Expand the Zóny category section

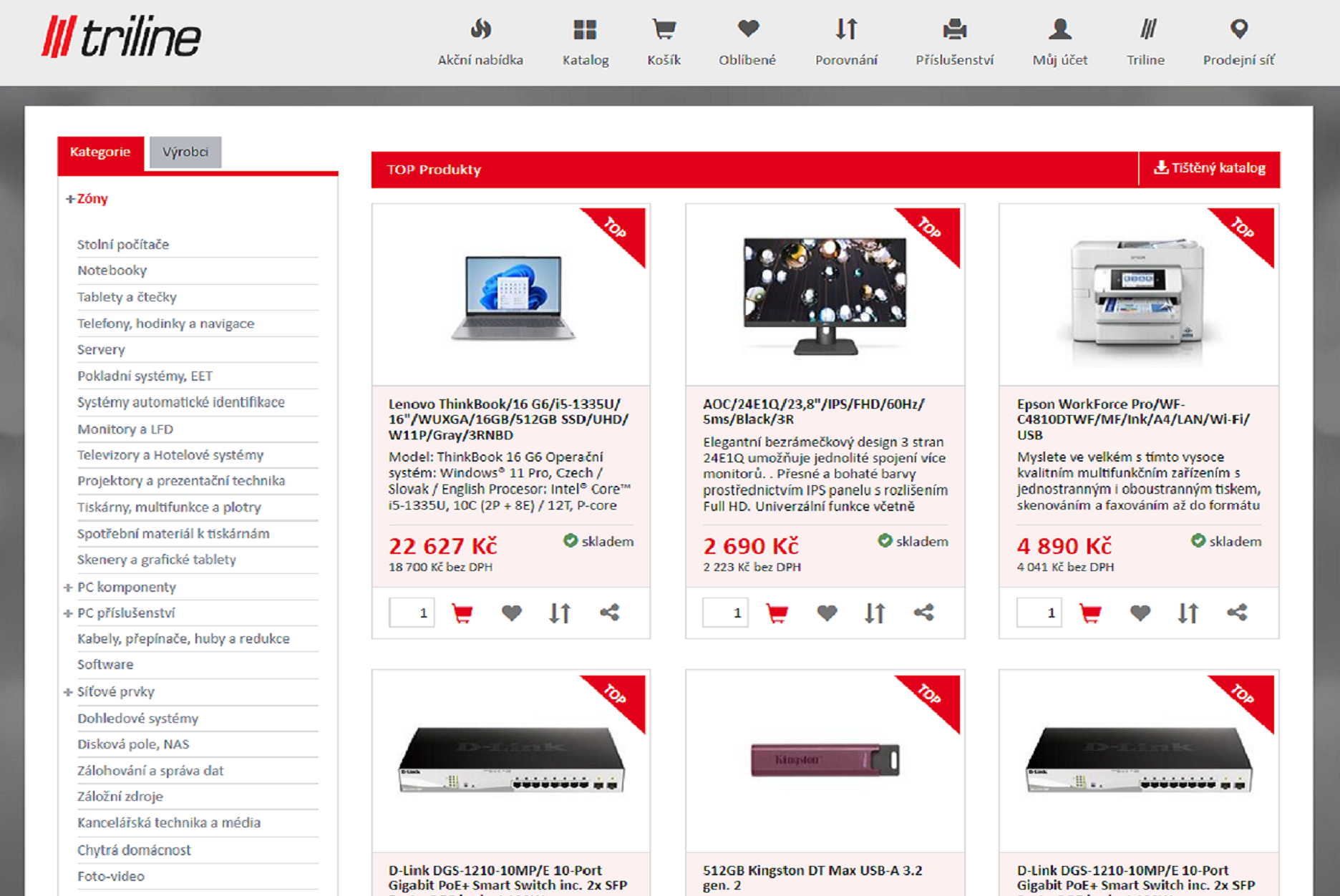pos(70,199)
